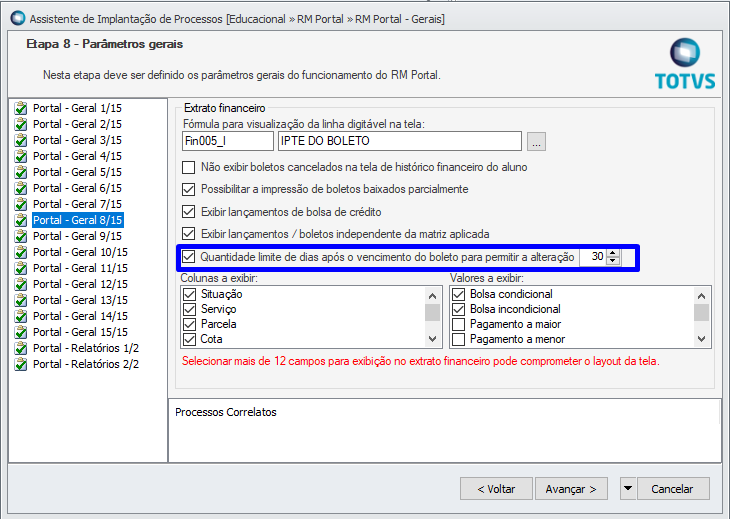Screen dimensions: 730x519
Task: Open Portal - Relatórios 1/2 step
Action: click(x=86, y=348)
